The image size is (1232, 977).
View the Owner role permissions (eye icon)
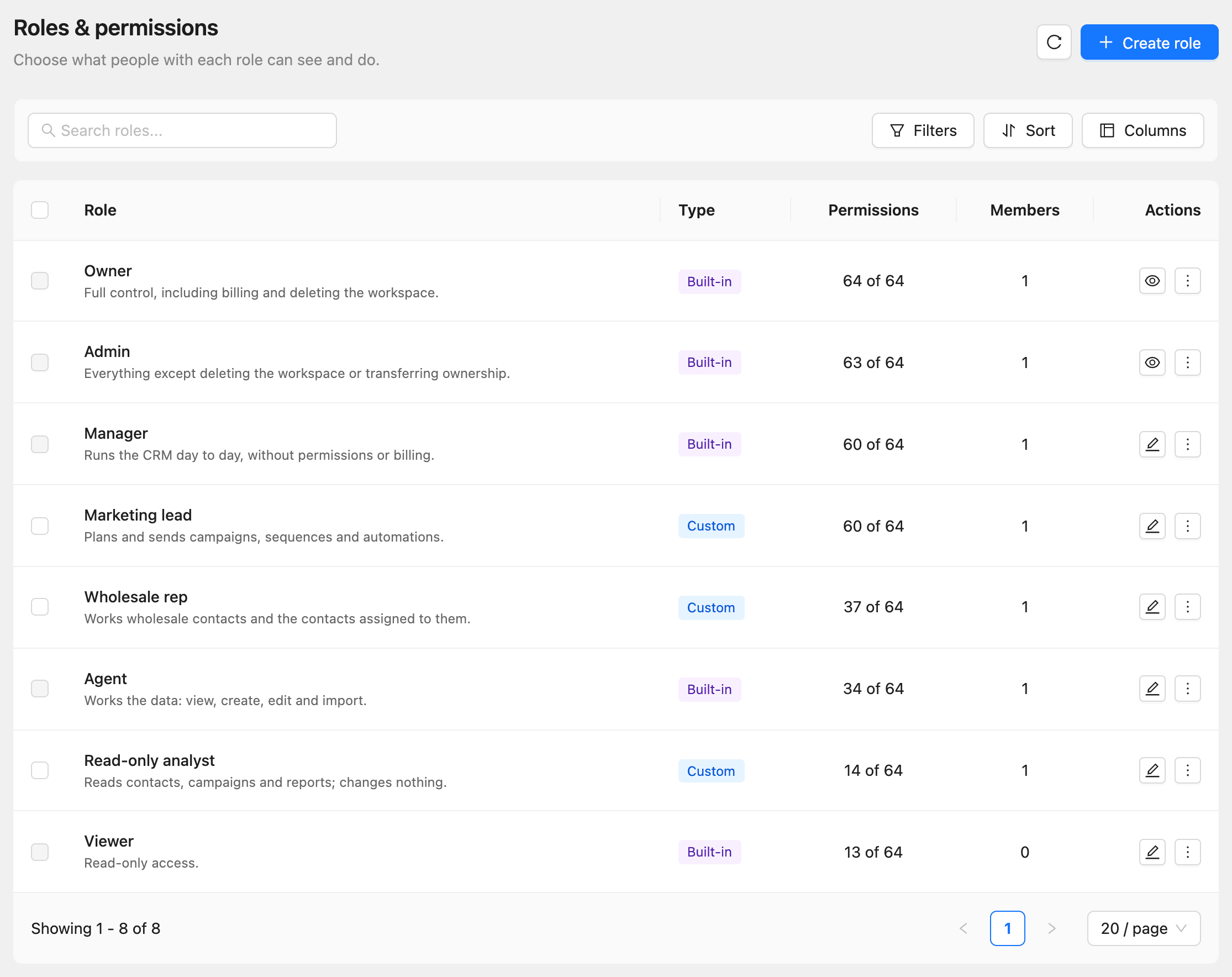[1152, 281]
